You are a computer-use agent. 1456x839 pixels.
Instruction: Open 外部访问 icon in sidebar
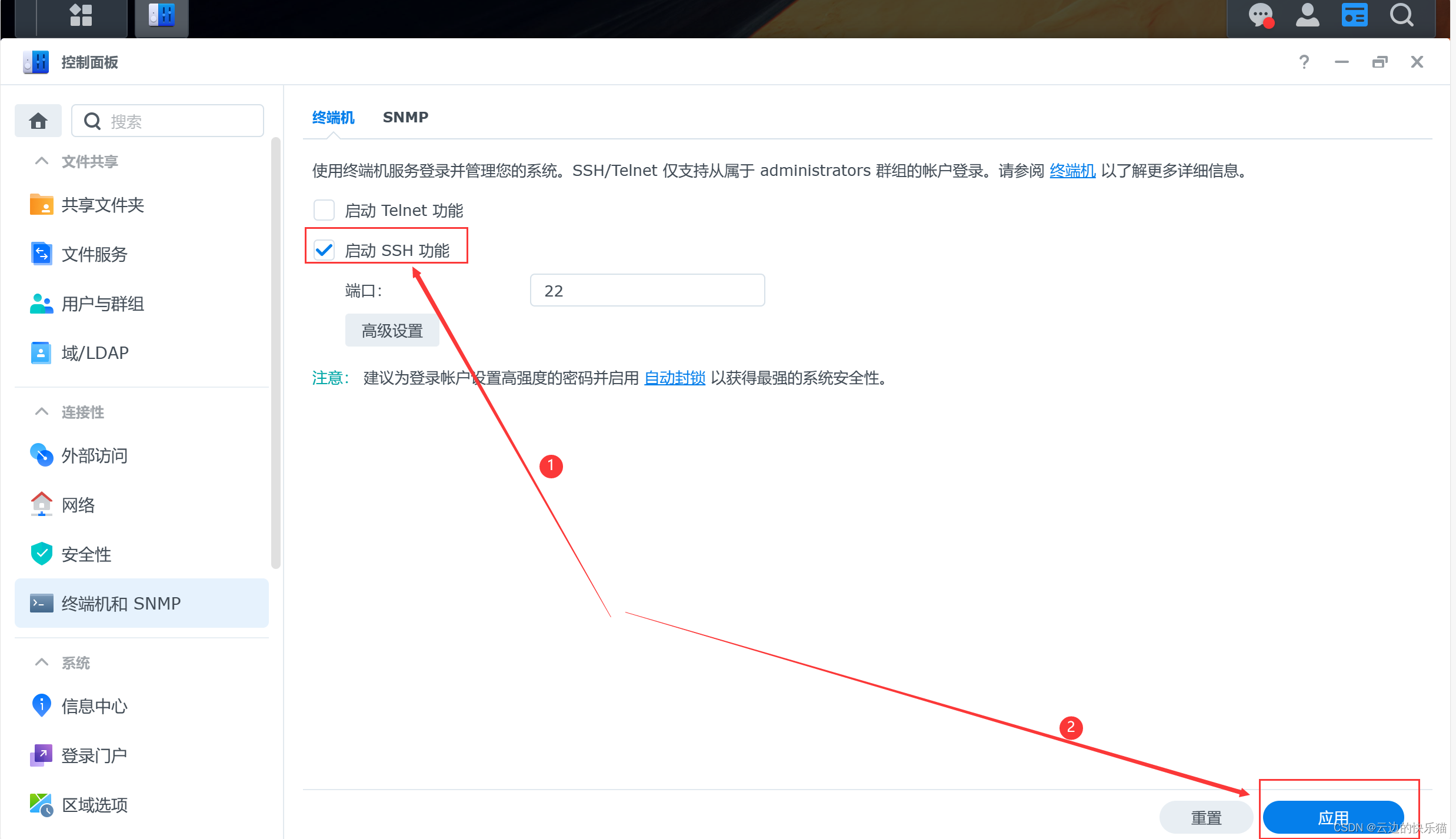41,455
